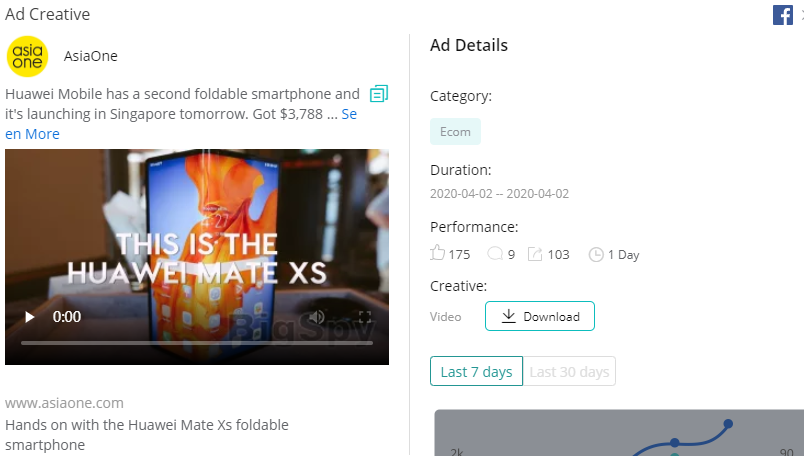This screenshot has width=804, height=456.
Task: Open the AsiaOne advertiser name
Action: (x=91, y=56)
